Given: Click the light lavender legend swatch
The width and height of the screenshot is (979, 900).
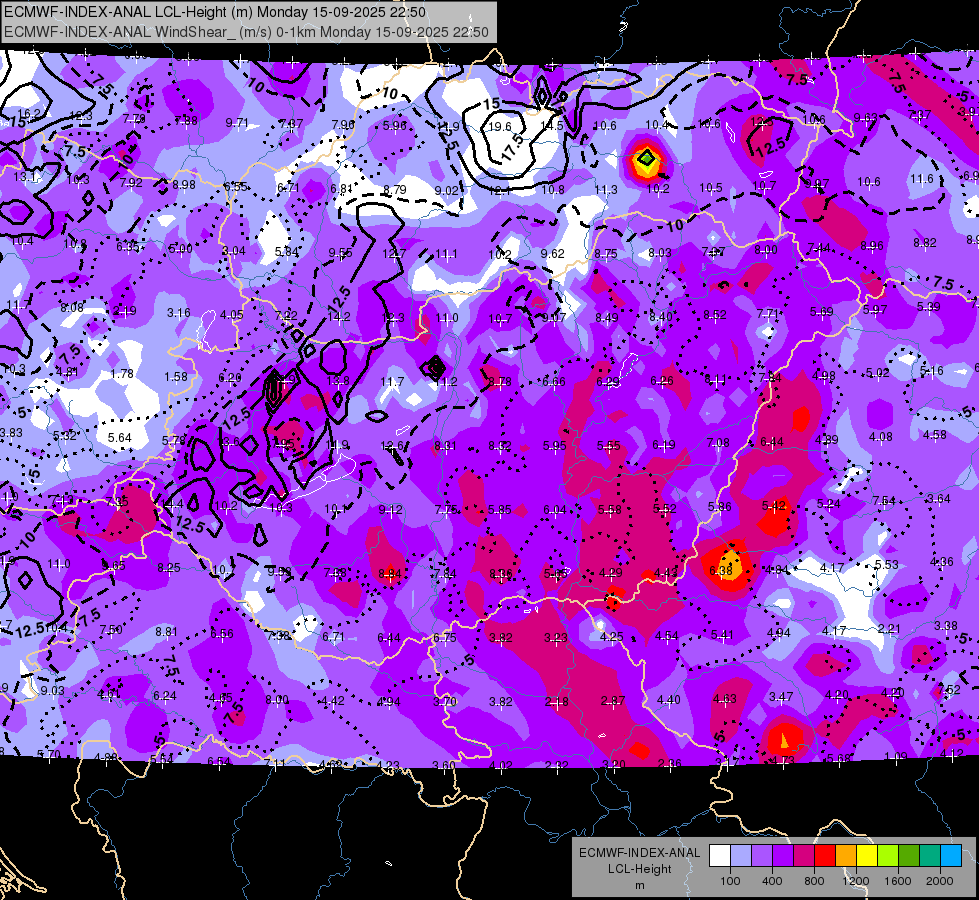Looking at the screenshot, I should point(740,856).
